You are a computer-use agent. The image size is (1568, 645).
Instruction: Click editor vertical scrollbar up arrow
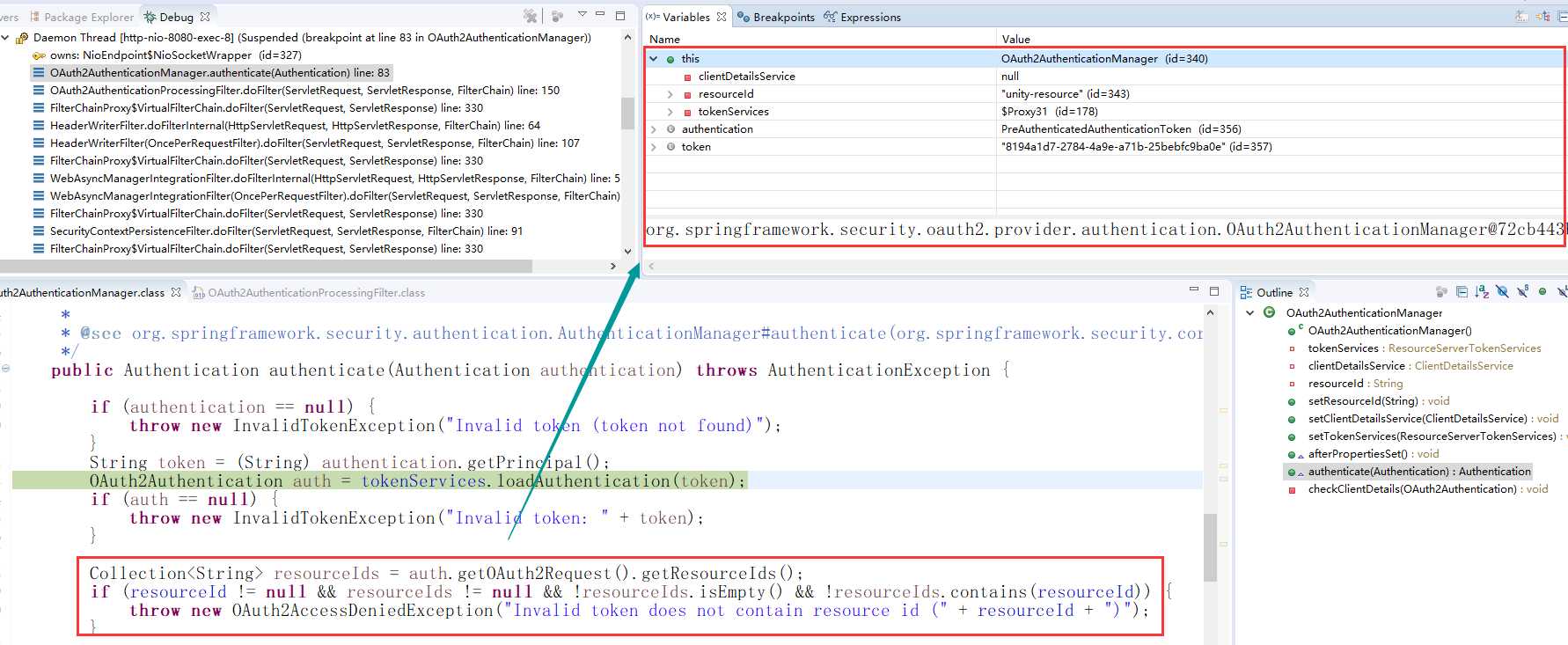1210,313
